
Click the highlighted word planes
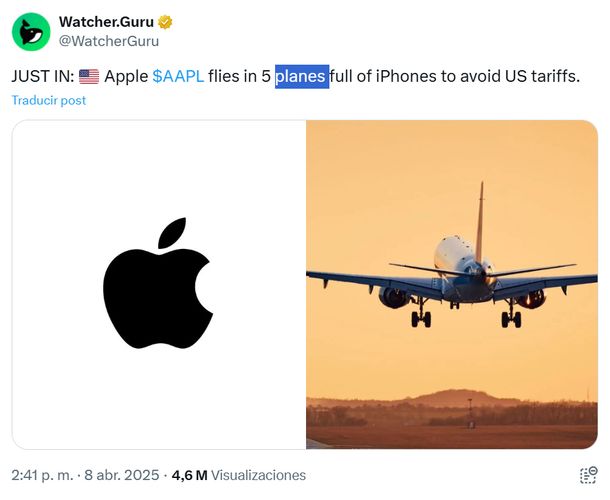point(300,77)
